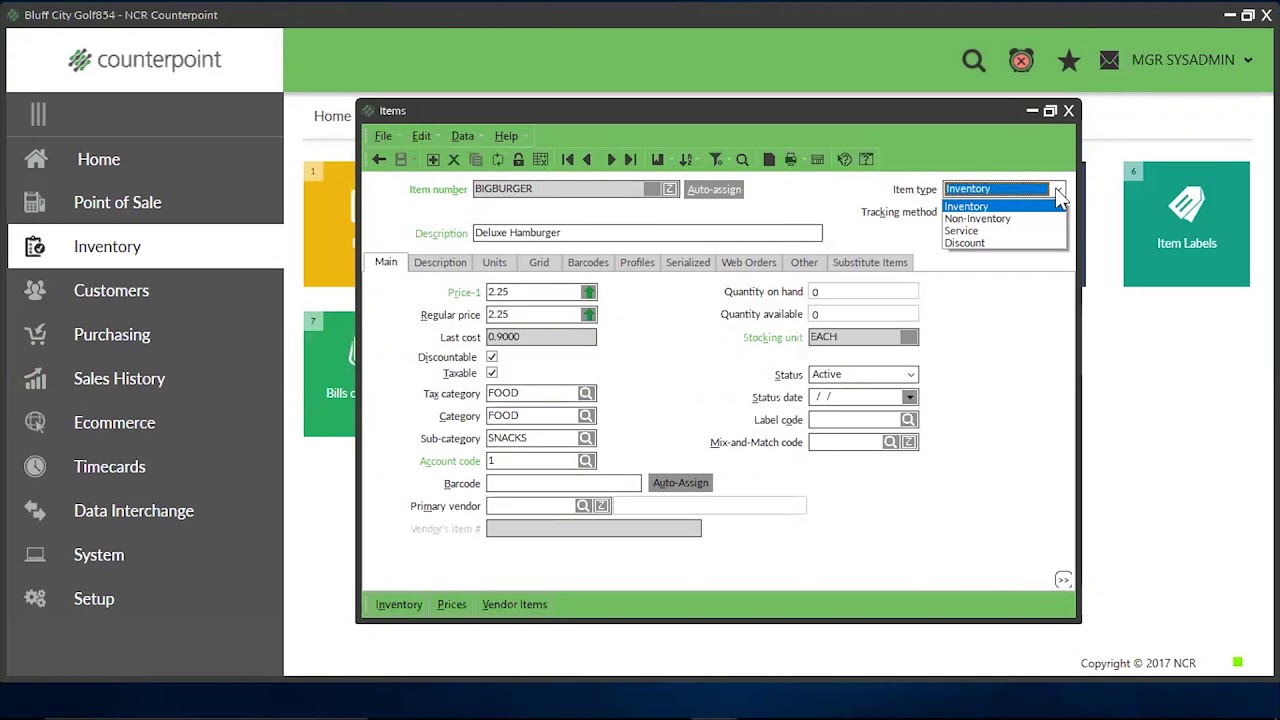Look up Primary vendor value

point(583,506)
